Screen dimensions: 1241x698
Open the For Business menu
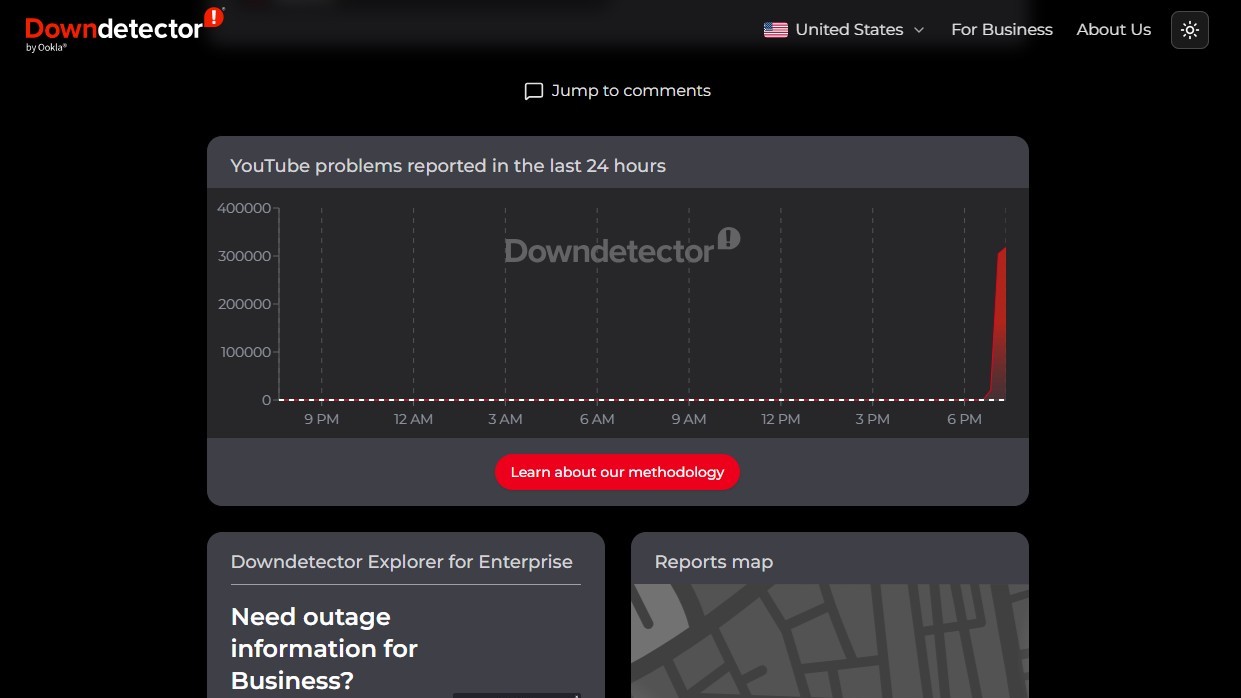(1001, 30)
